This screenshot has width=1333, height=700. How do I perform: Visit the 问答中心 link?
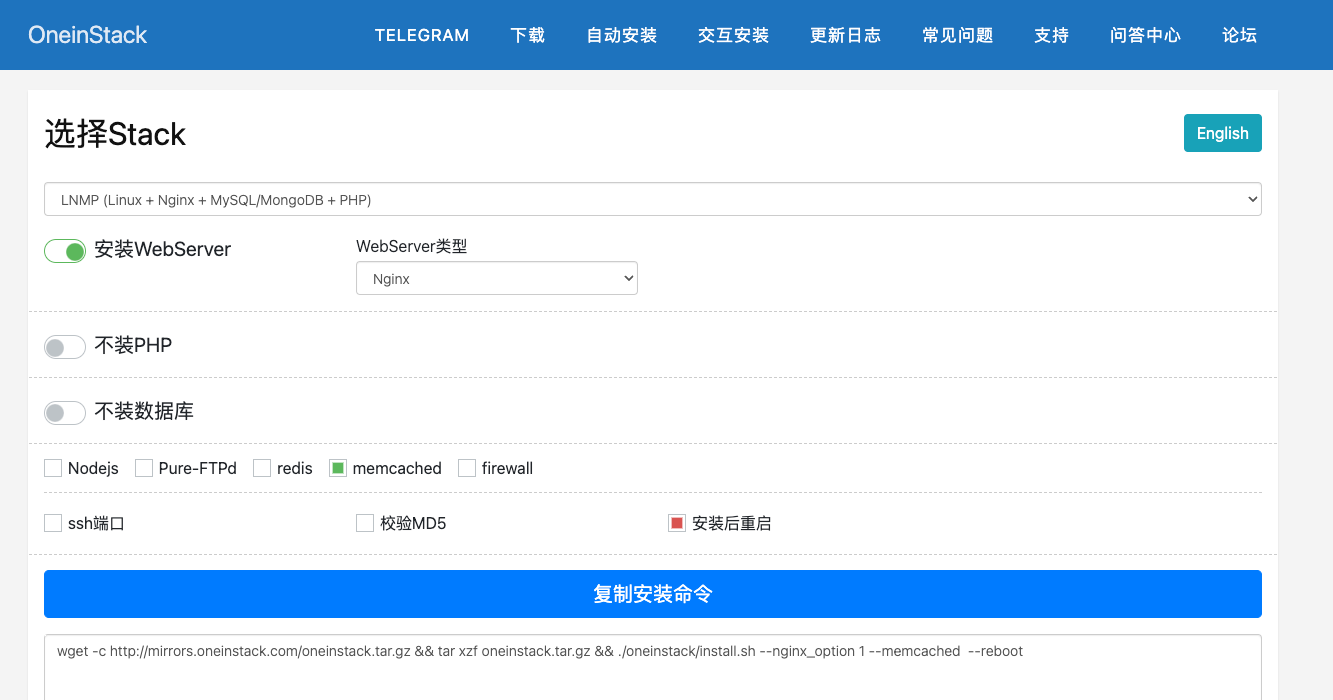(1146, 35)
